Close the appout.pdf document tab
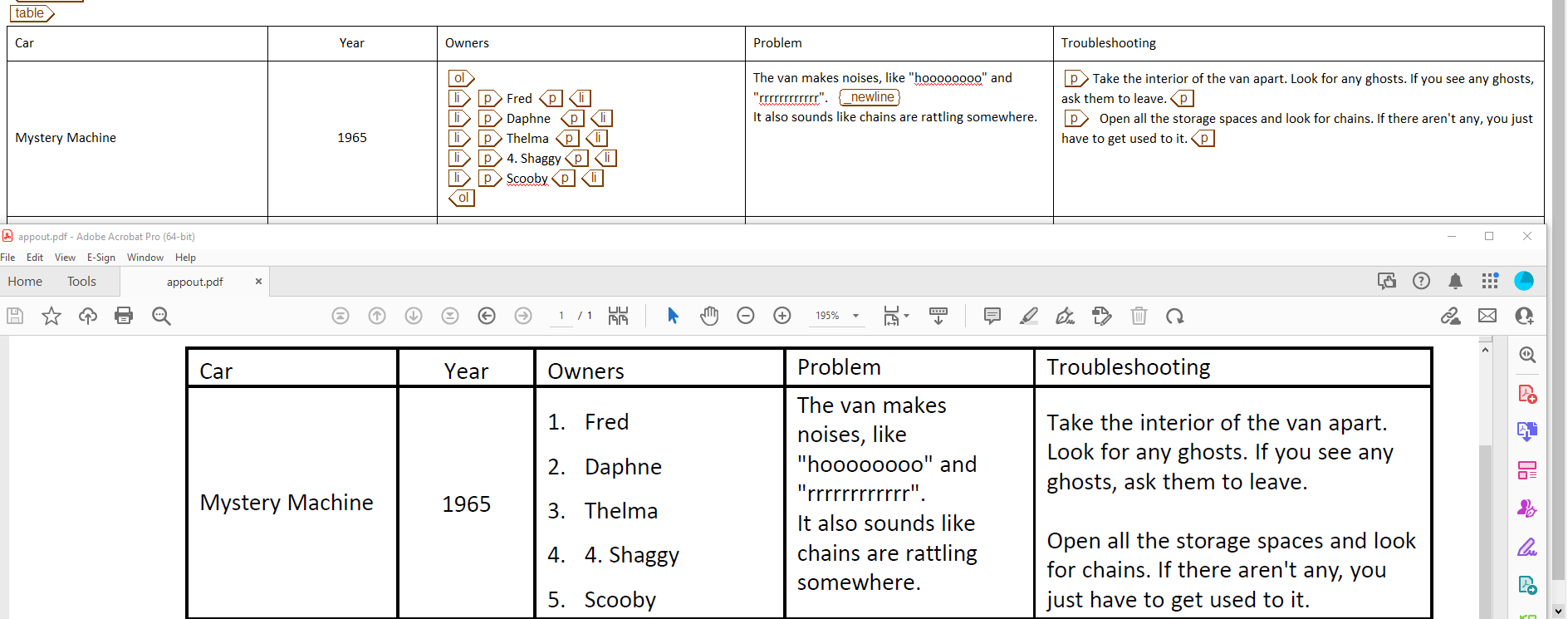Viewport: 1568px width, 619px height. coord(258,282)
